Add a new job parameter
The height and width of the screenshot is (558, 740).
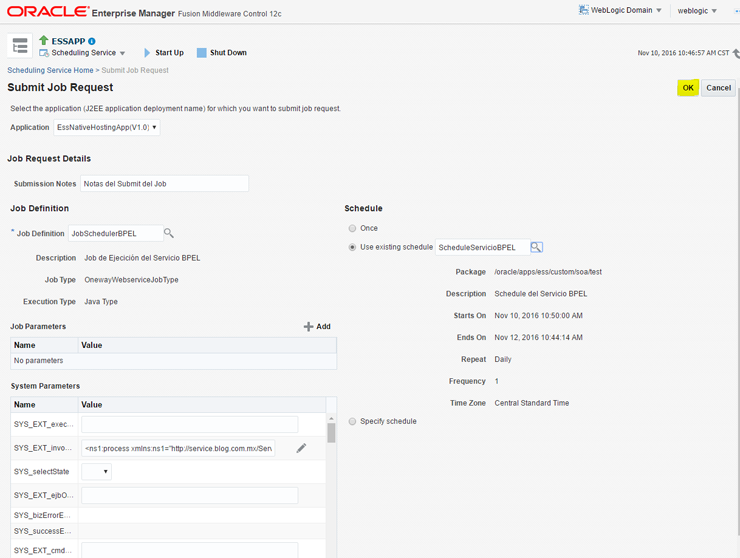(x=317, y=326)
